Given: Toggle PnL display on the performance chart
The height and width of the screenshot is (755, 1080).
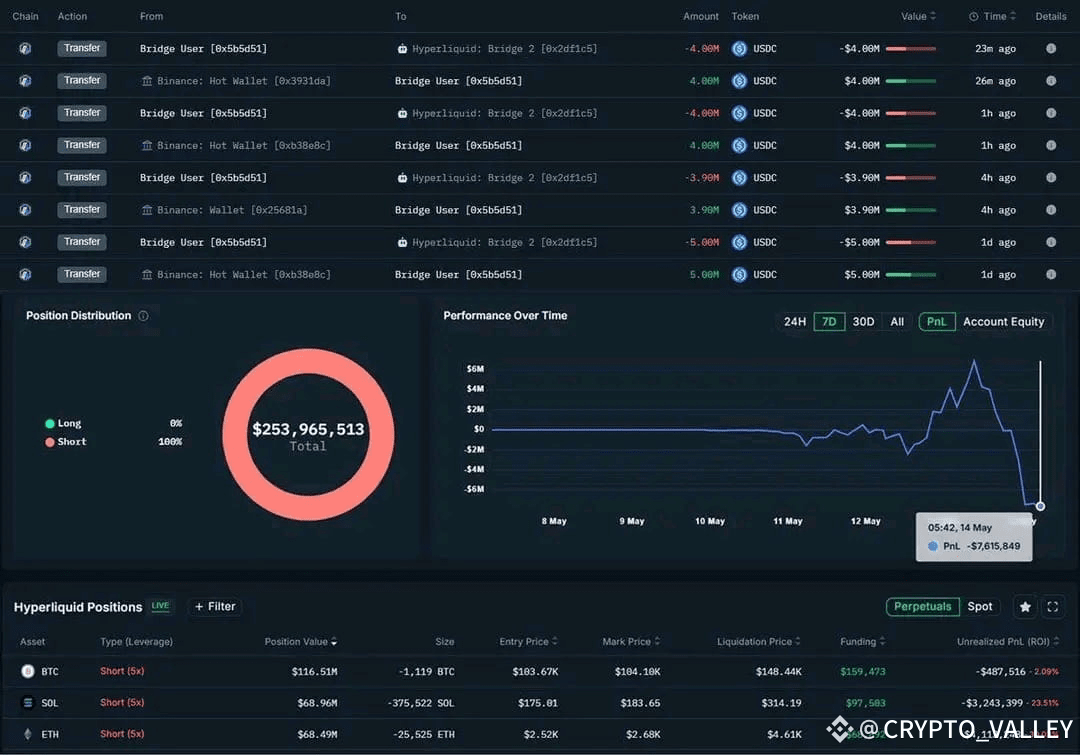Looking at the screenshot, I should (x=937, y=321).
